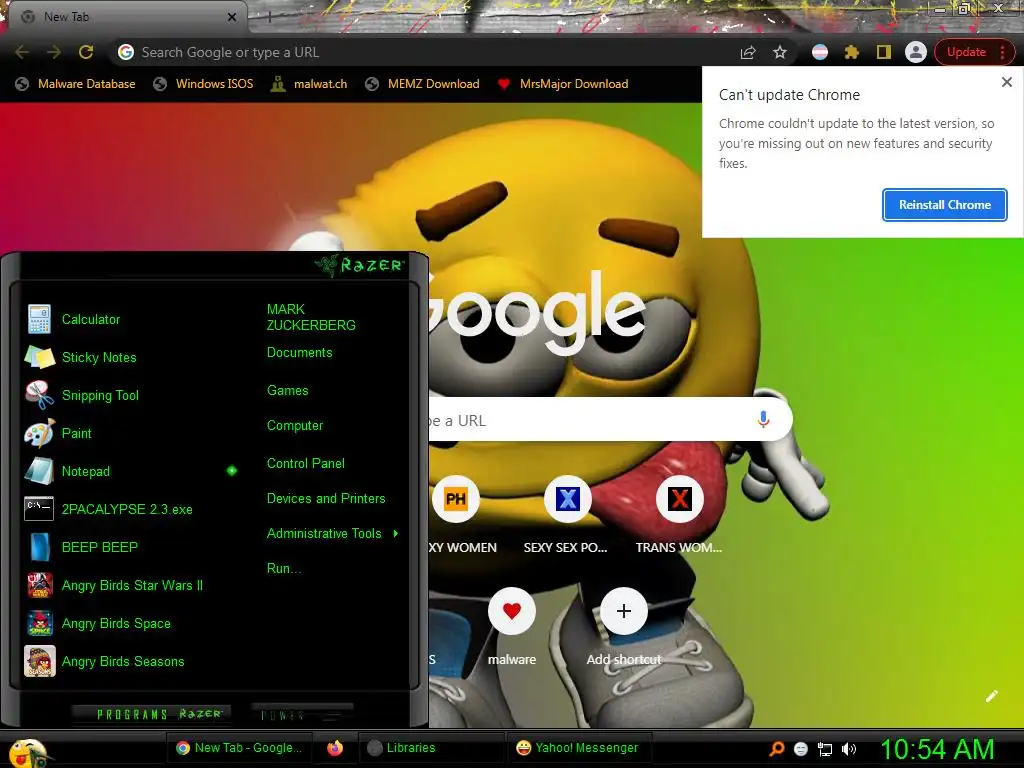Open the red X shortcut tile
This screenshot has width=1024, height=768.
[x=679, y=499]
